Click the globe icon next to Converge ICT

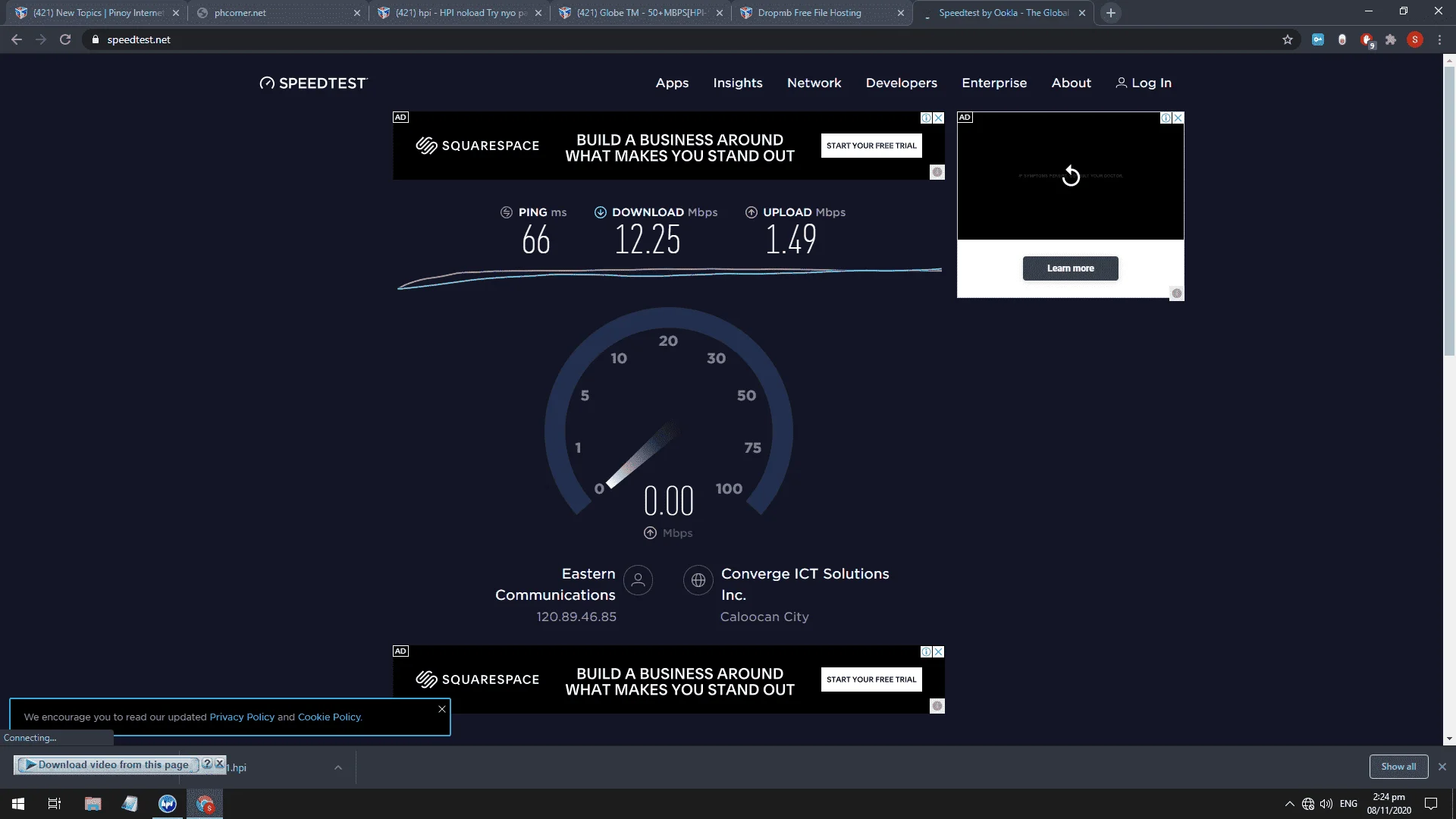coord(698,580)
